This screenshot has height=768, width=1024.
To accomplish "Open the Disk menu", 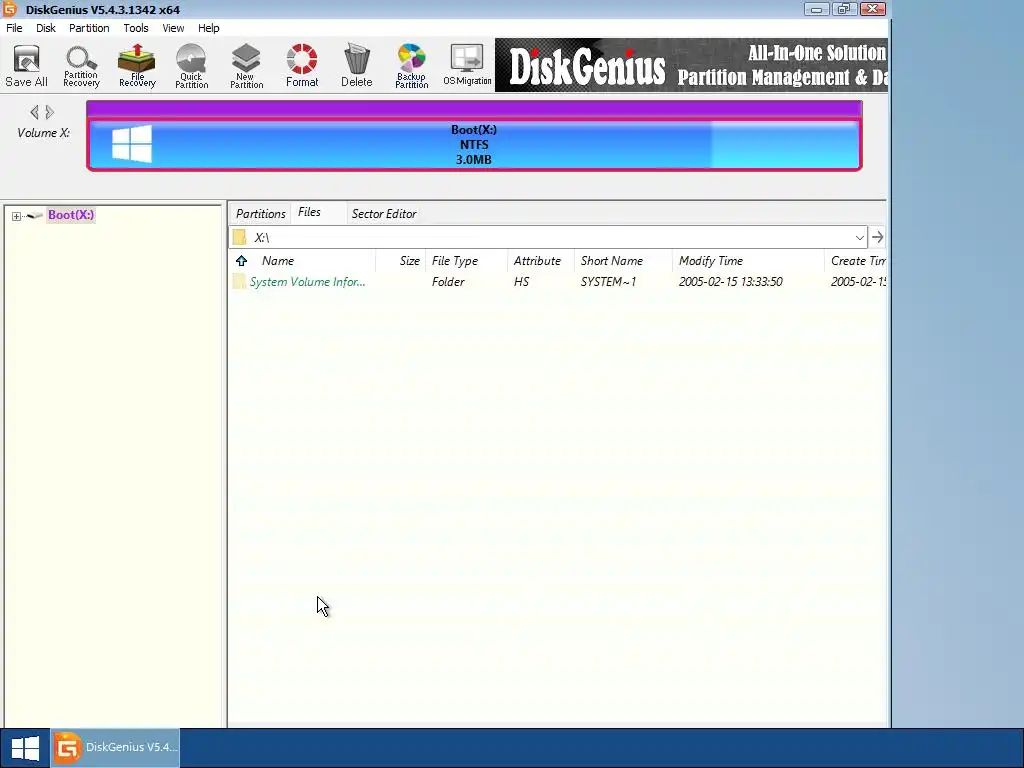I will [x=46, y=28].
